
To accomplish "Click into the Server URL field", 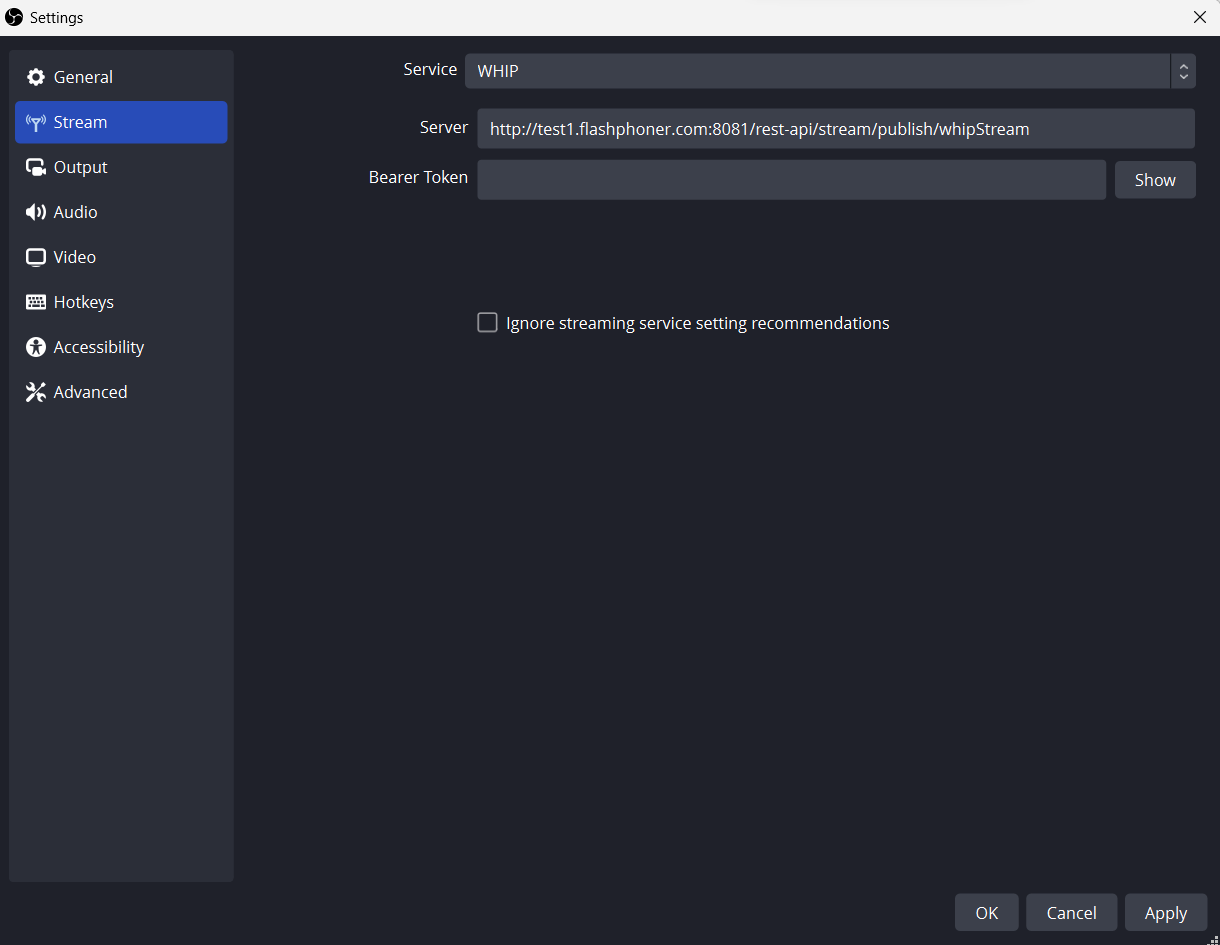I will (x=835, y=129).
